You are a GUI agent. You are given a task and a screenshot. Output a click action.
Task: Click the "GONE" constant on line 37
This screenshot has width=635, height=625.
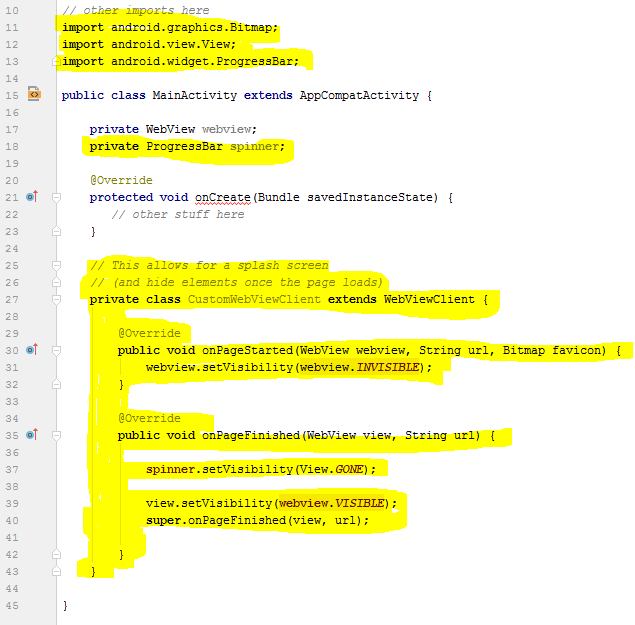(349, 469)
